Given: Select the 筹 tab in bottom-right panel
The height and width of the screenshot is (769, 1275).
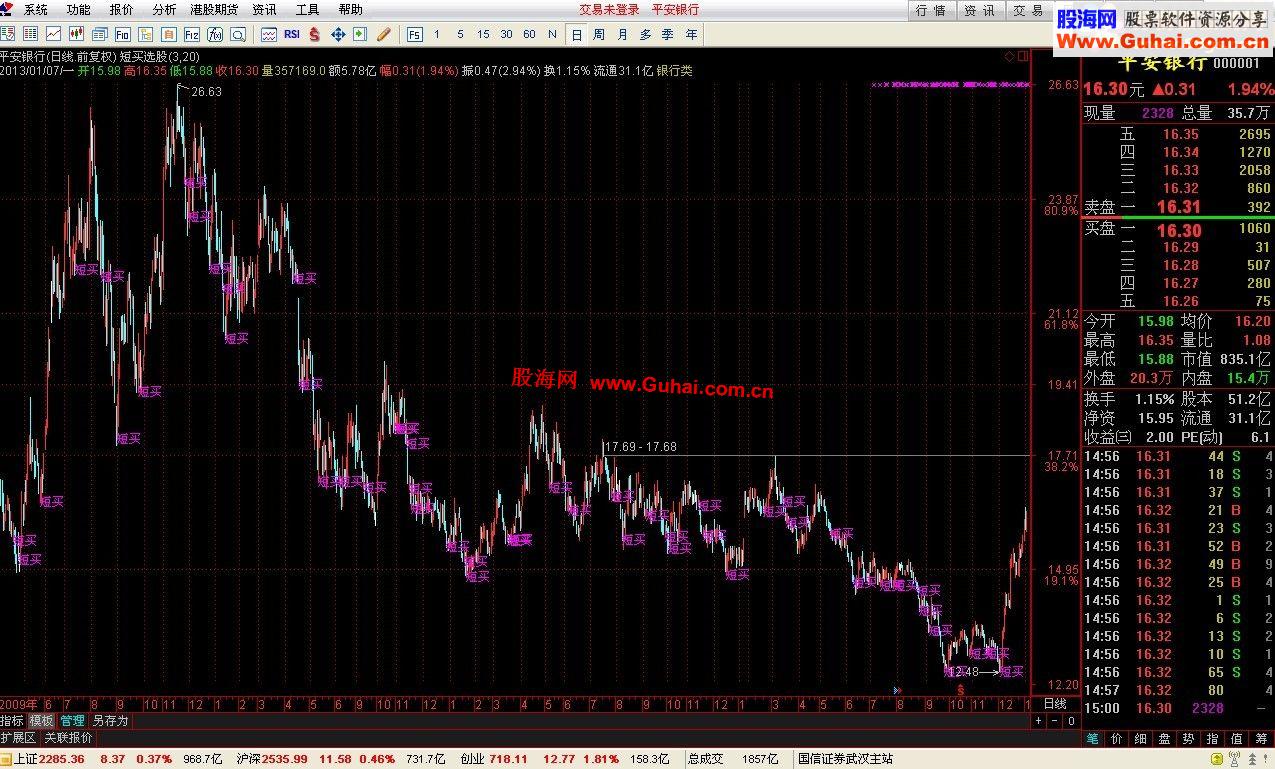Looking at the screenshot, I should 1261,738.
